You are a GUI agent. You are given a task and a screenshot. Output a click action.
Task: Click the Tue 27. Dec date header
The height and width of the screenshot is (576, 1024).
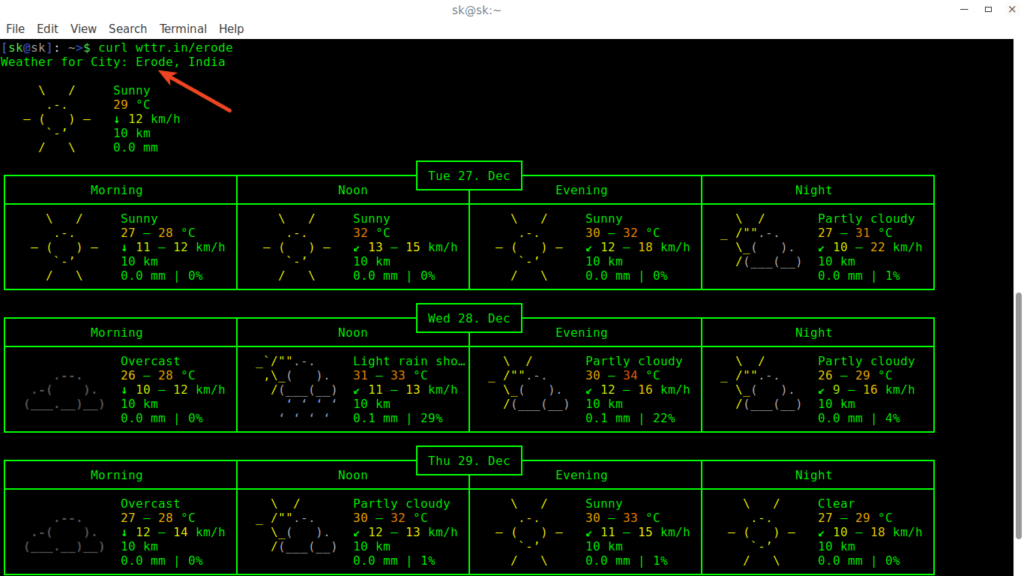[468, 175]
